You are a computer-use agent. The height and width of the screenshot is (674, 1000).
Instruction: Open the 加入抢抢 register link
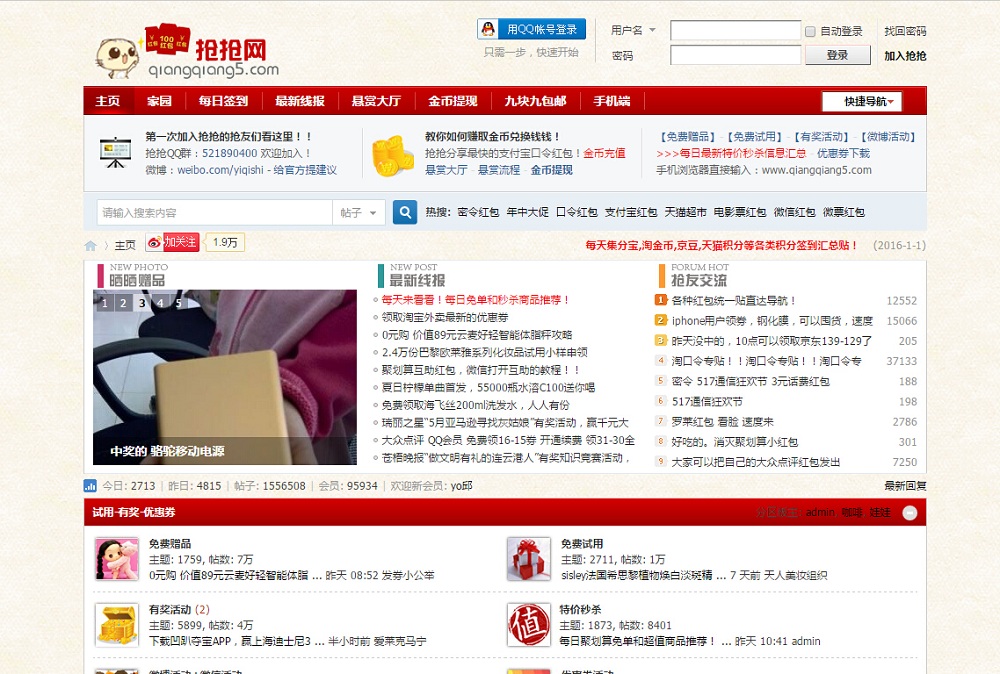click(x=905, y=56)
